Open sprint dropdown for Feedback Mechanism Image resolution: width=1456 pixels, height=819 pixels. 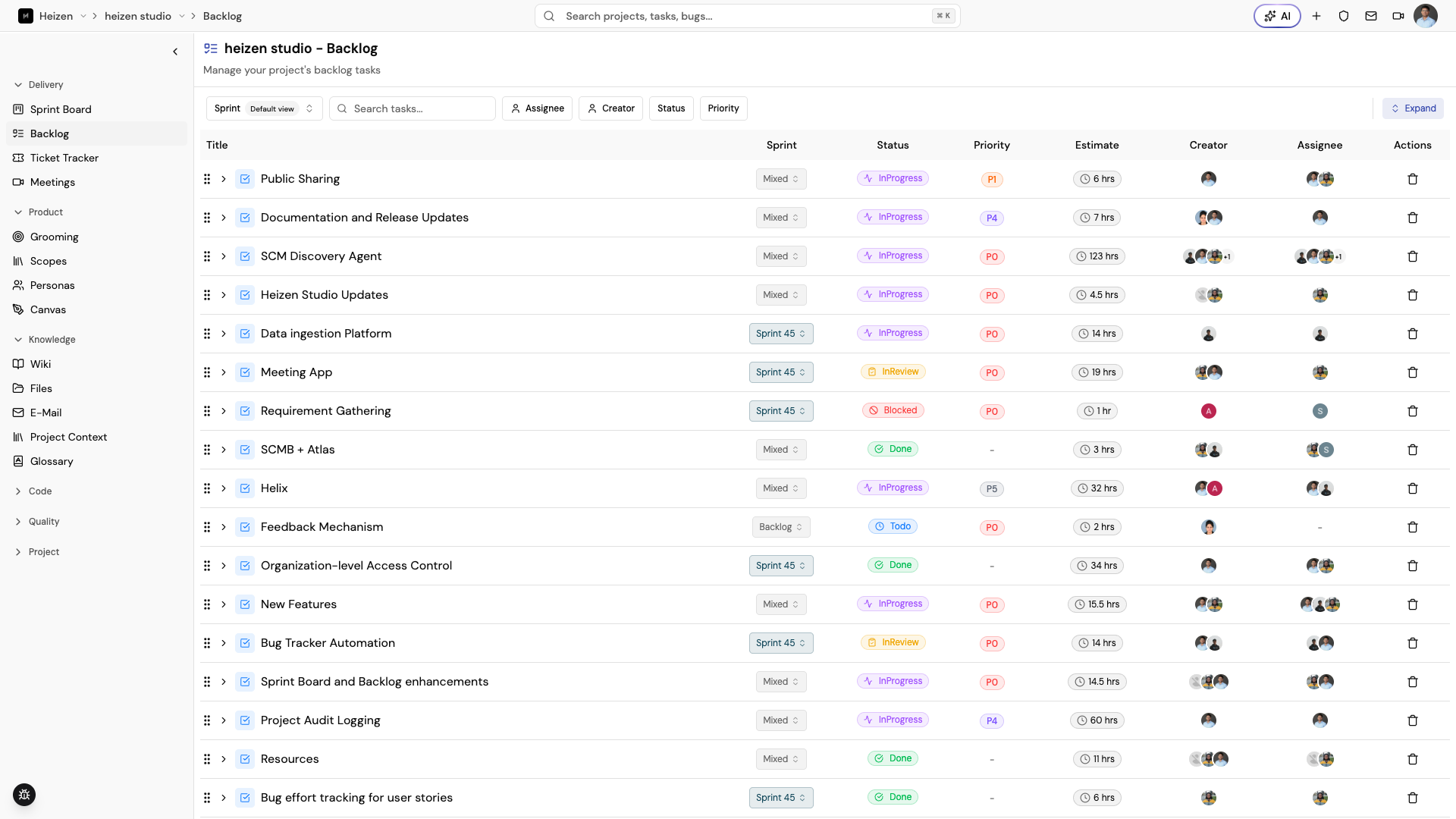pos(781,527)
